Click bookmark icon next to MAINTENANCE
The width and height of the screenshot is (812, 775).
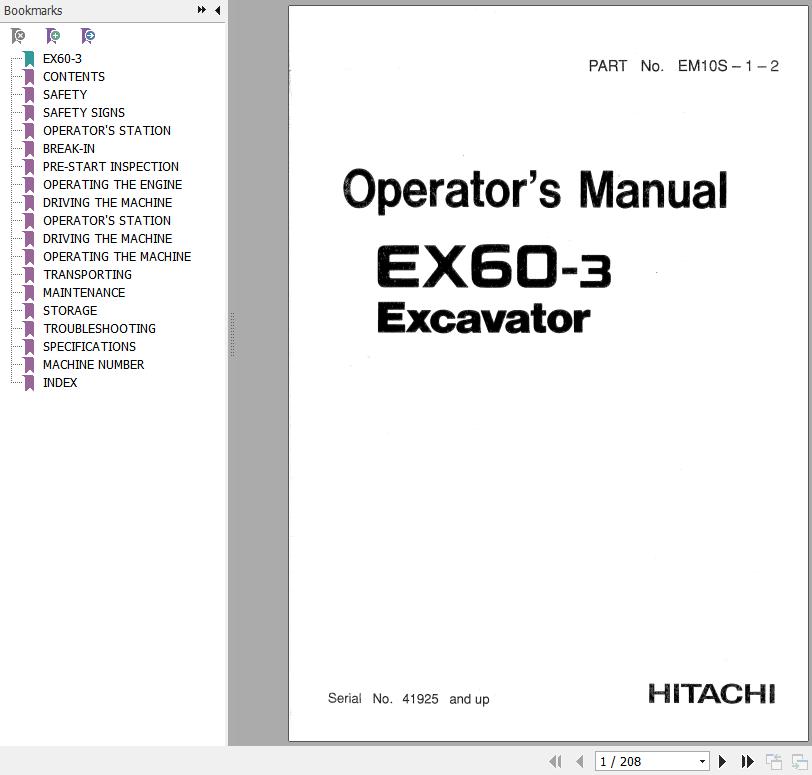click(30, 293)
